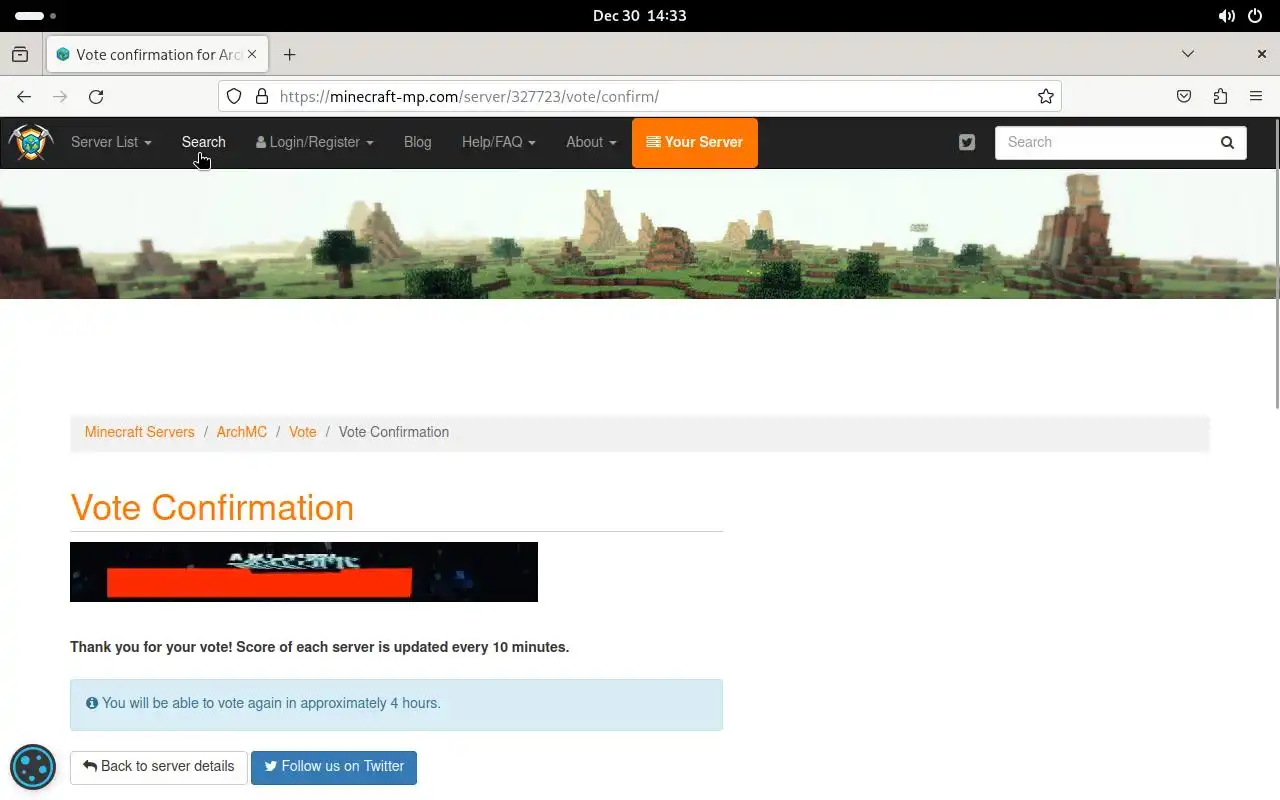The height and width of the screenshot is (800, 1280).
Task: Open the system power menu icon
Action: point(1256,16)
